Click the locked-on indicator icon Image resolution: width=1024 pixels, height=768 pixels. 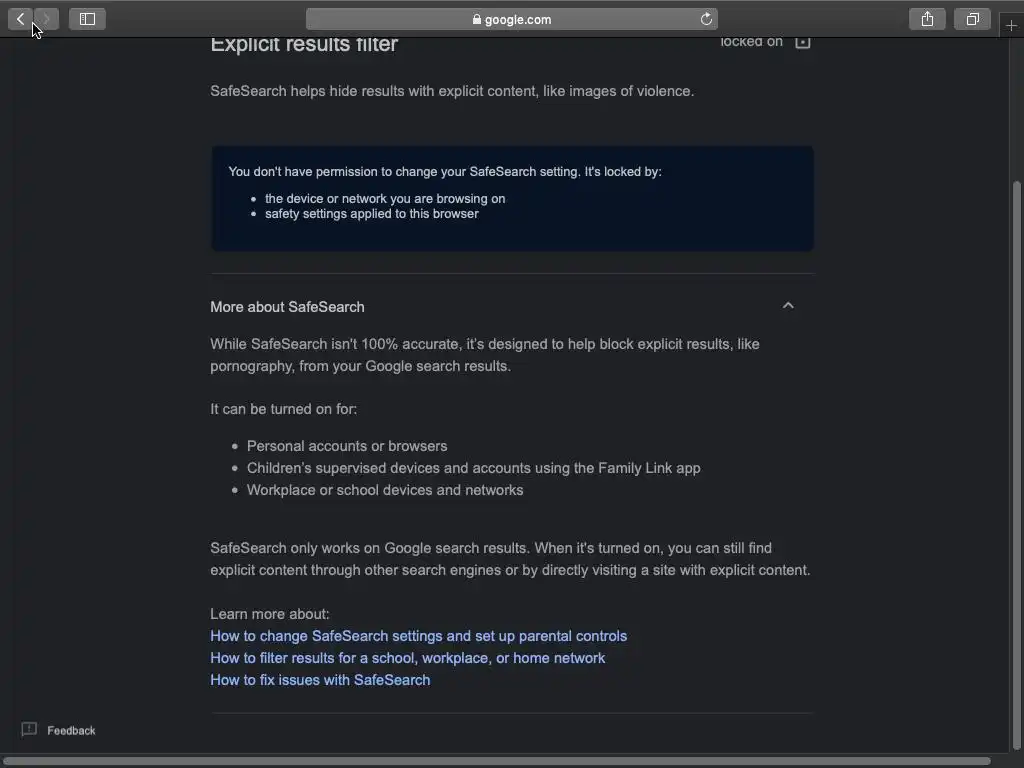(803, 42)
